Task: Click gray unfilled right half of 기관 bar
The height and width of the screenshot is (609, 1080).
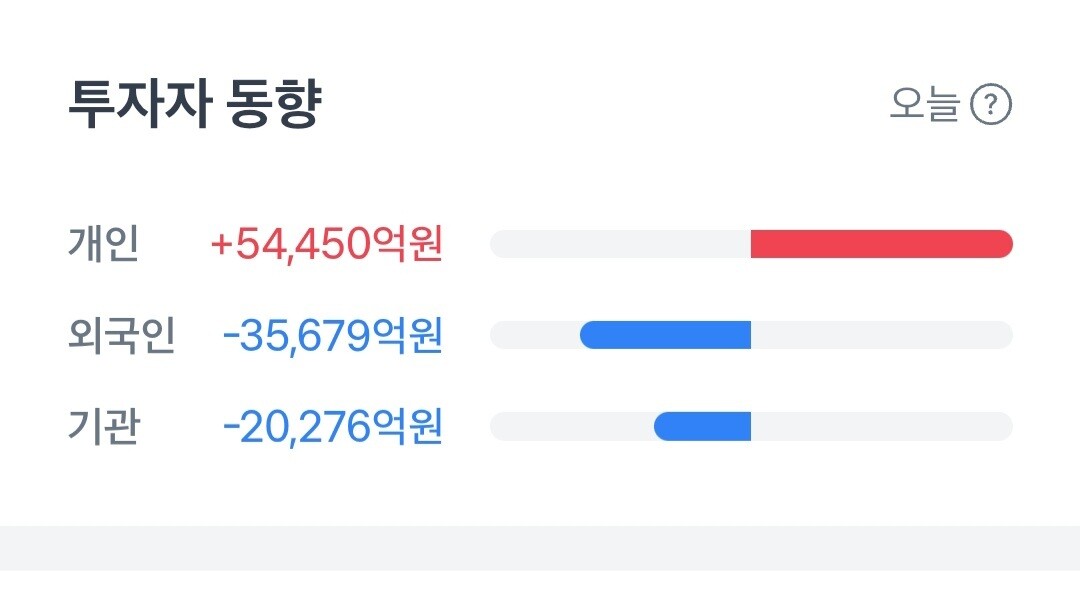Action: click(x=882, y=426)
